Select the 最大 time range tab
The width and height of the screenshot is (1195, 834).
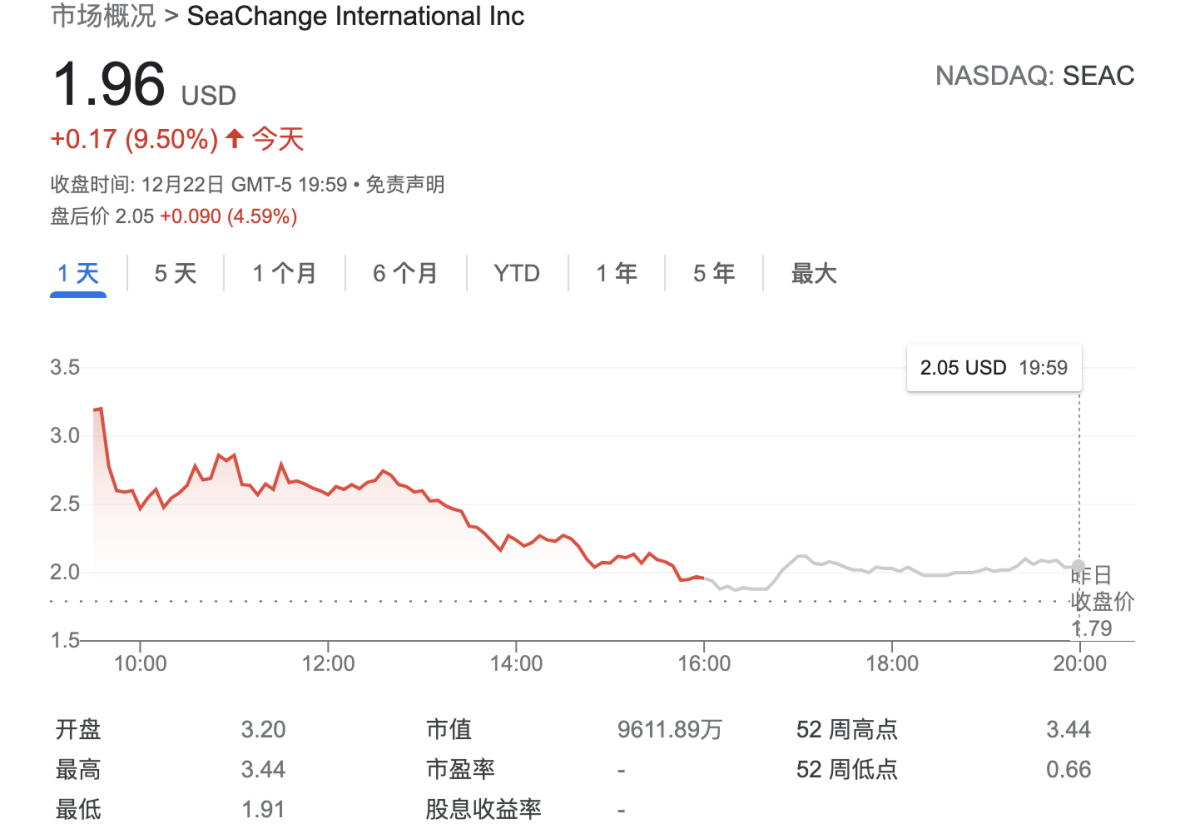click(x=813, y=273)
